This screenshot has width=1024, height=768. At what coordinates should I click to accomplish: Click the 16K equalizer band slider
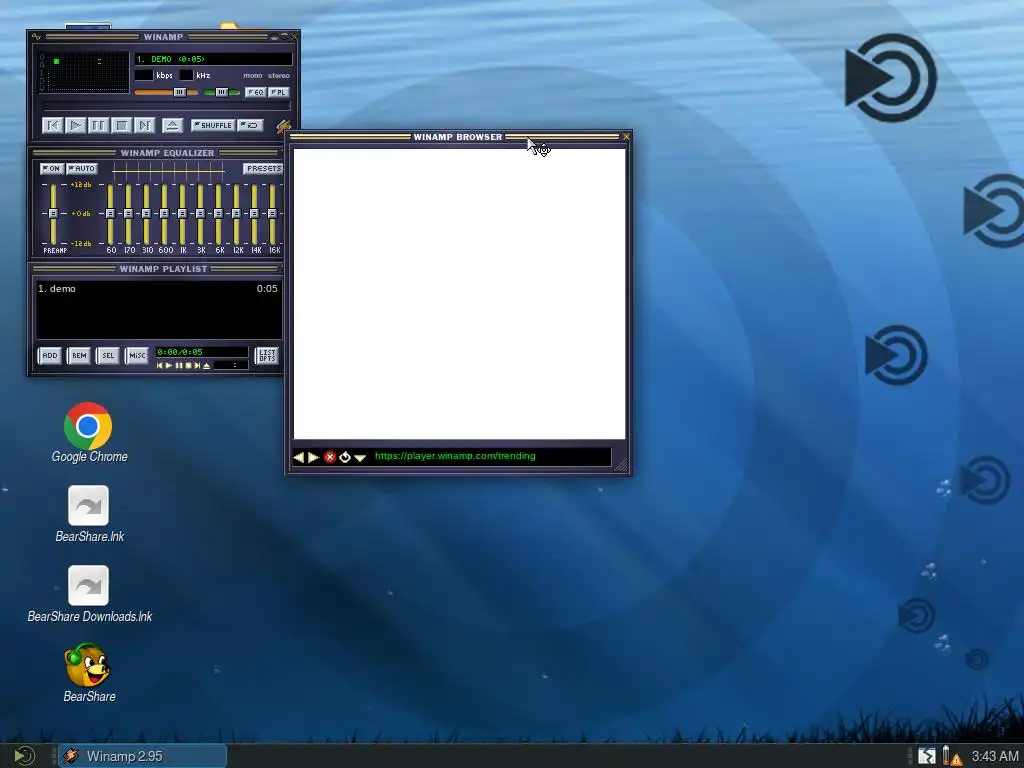coord(272,214)
